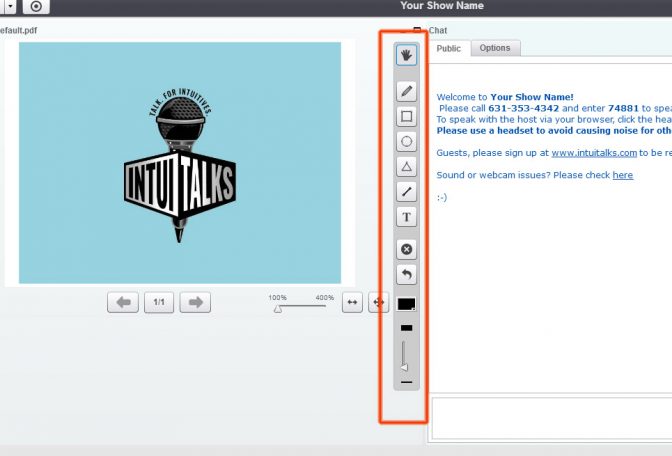
Task: Adjust the 100% to 400% zoom slider
Action: 300,307
